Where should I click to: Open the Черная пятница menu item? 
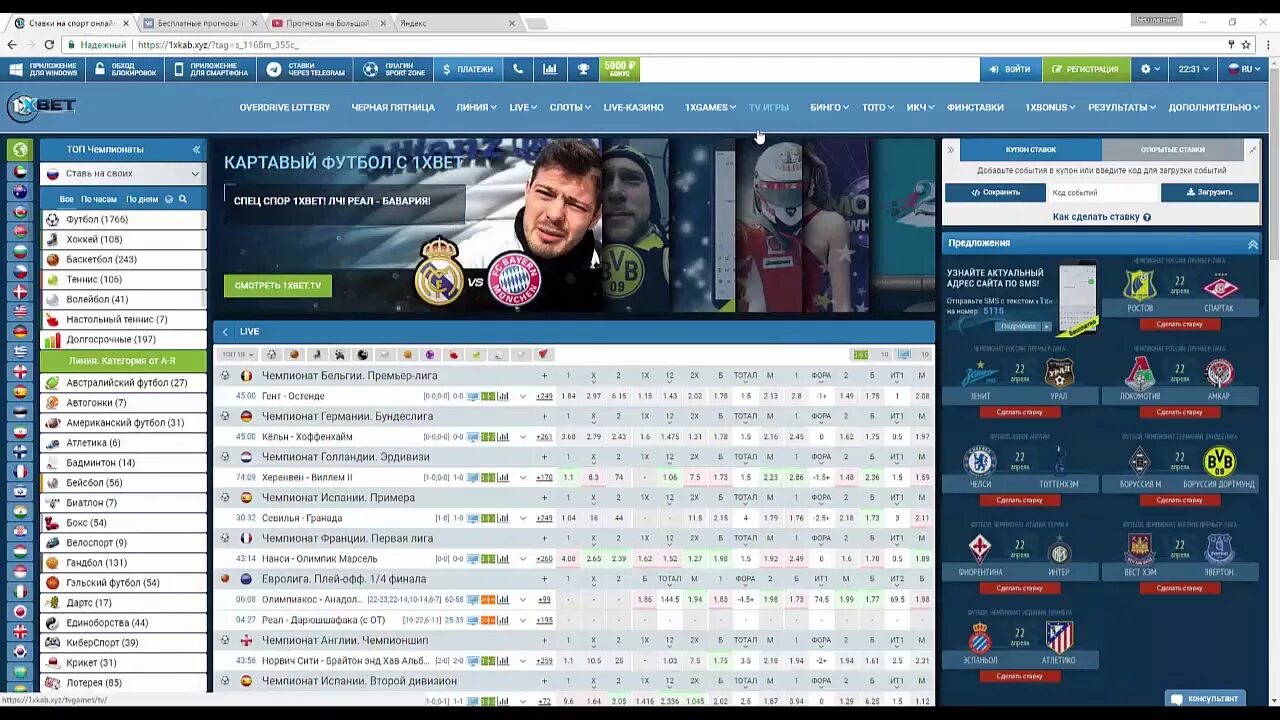(x=393, y=107)
